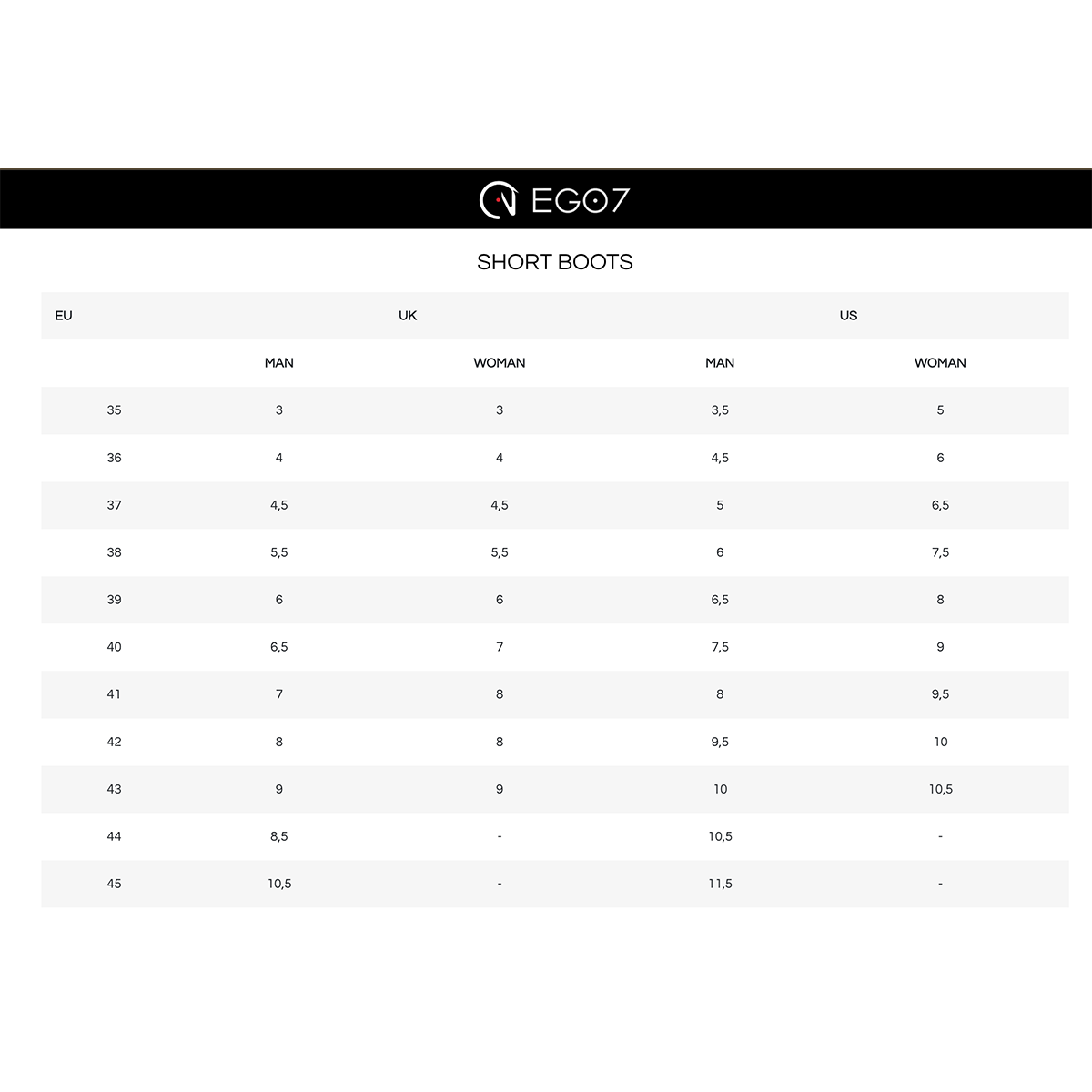Image resolution: width=1092 pixels, height=1092 pixels.
Task: Click the EGO7 brand name text
Action: click(x=580, y=200)
